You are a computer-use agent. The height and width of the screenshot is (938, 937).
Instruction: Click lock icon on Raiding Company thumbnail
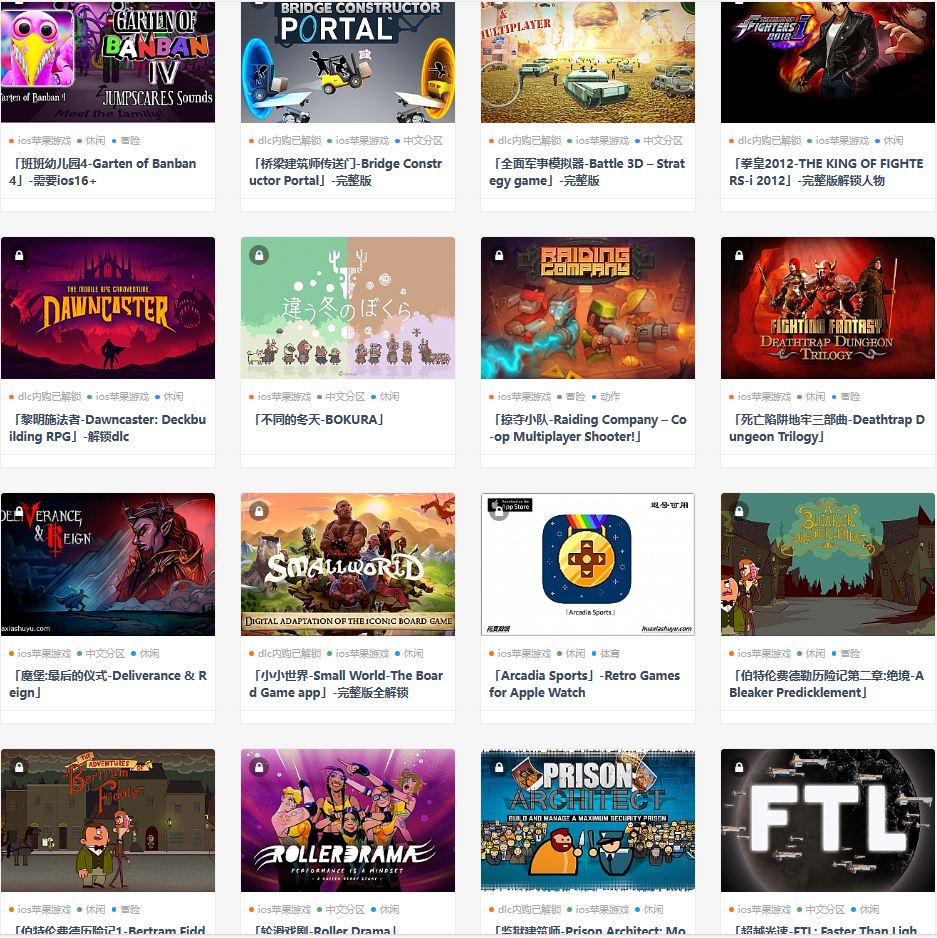(x=499, y=255)
